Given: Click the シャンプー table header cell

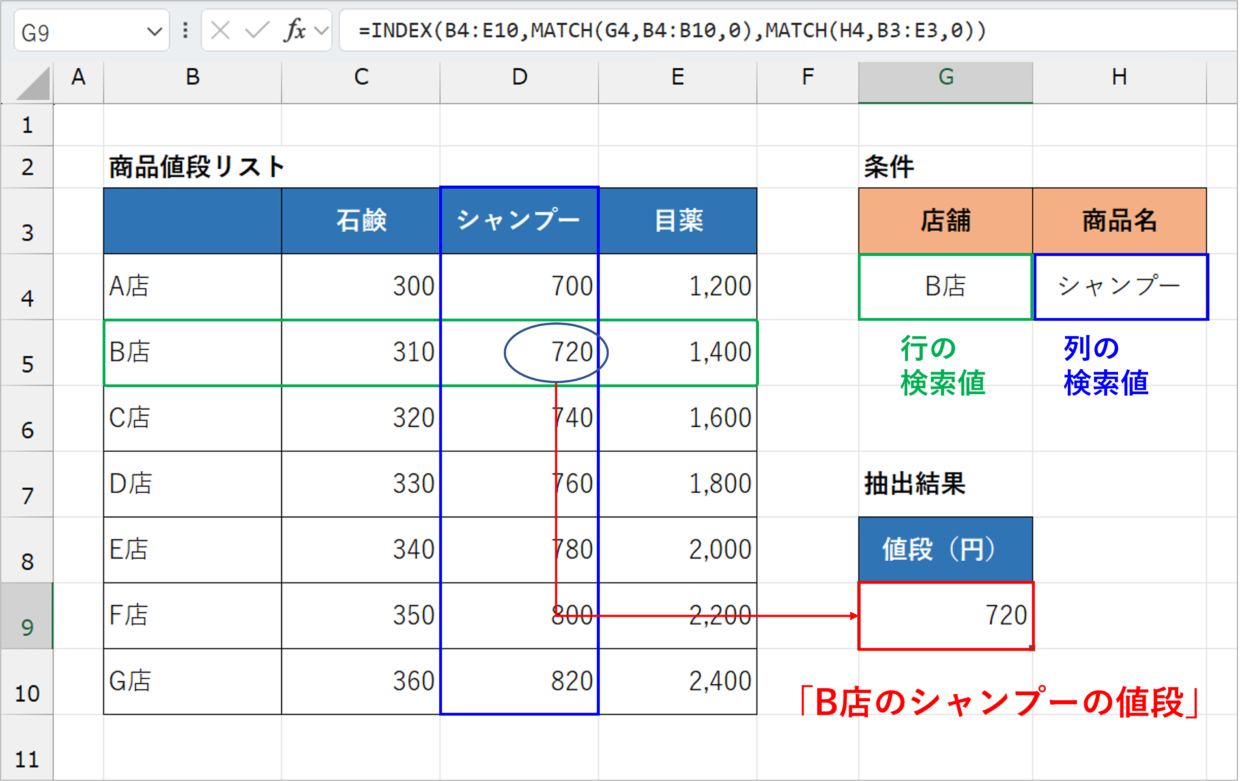Looking at the screenshot, I should point(519,221).
